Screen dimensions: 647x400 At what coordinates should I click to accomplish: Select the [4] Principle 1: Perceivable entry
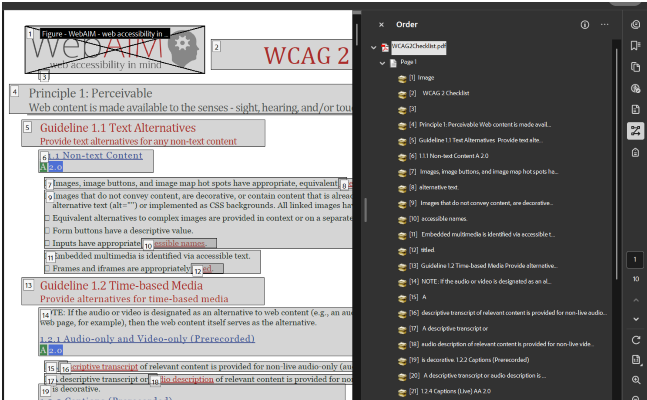(479, 125)
